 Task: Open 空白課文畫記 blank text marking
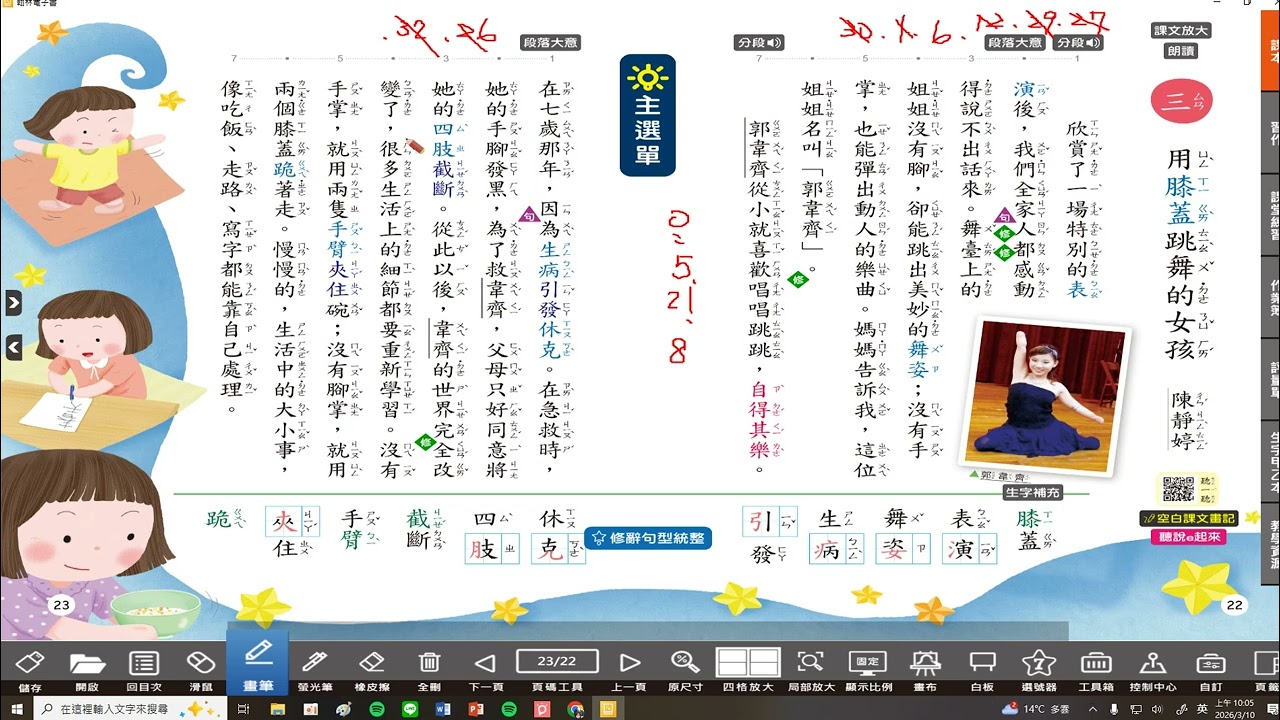pyautogui.click(x=1189, y=518)
